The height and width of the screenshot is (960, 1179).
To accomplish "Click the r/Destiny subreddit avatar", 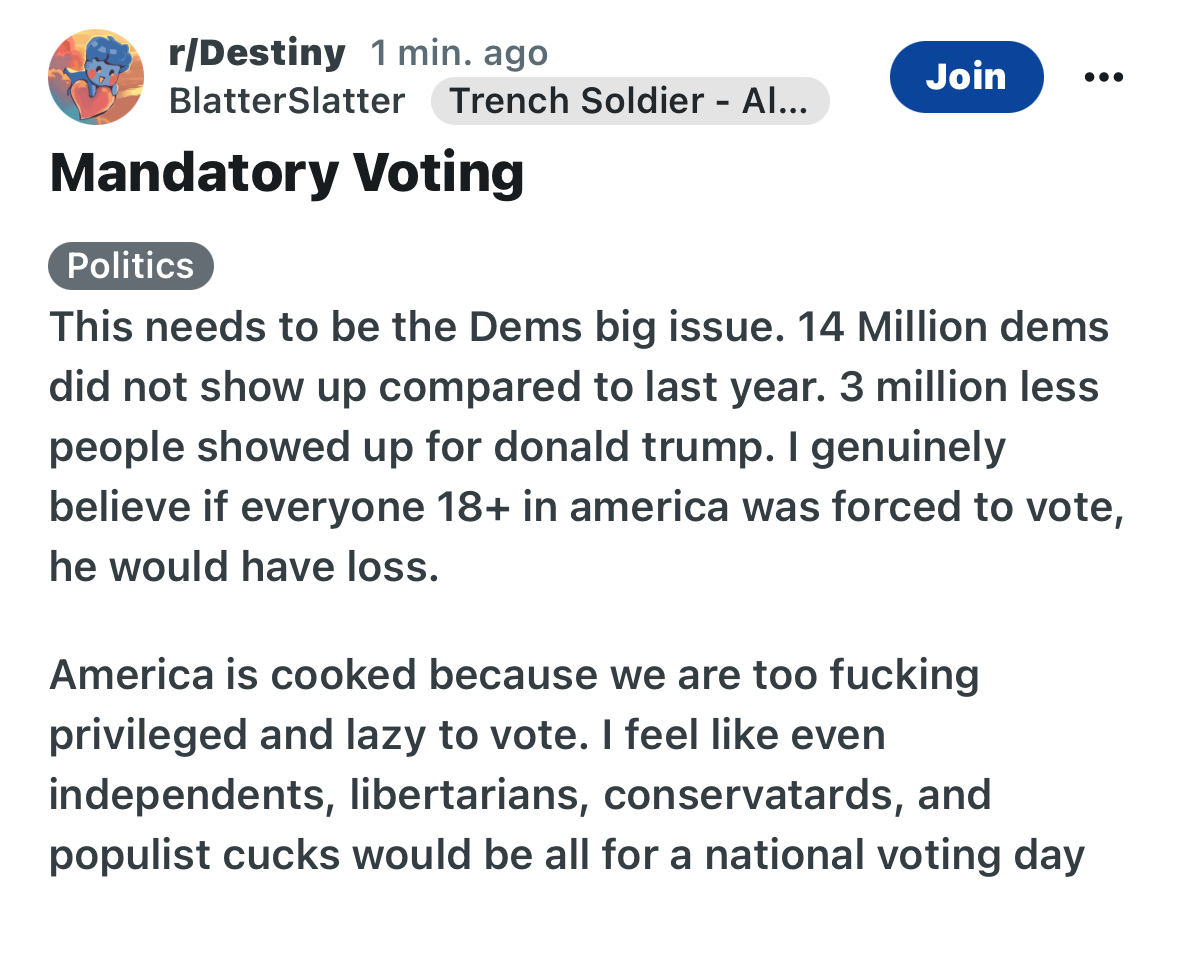I will [x=96, y=77].
